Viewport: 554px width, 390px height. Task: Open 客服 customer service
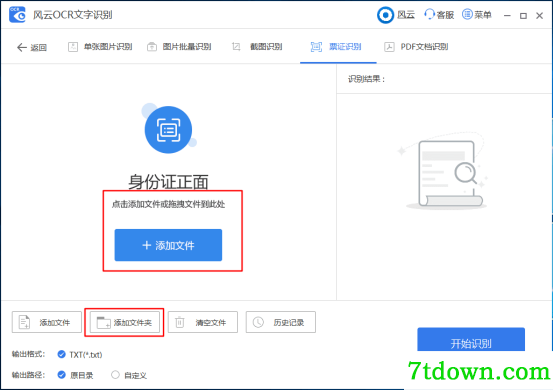pyautogui.click(x=439, y=15)
